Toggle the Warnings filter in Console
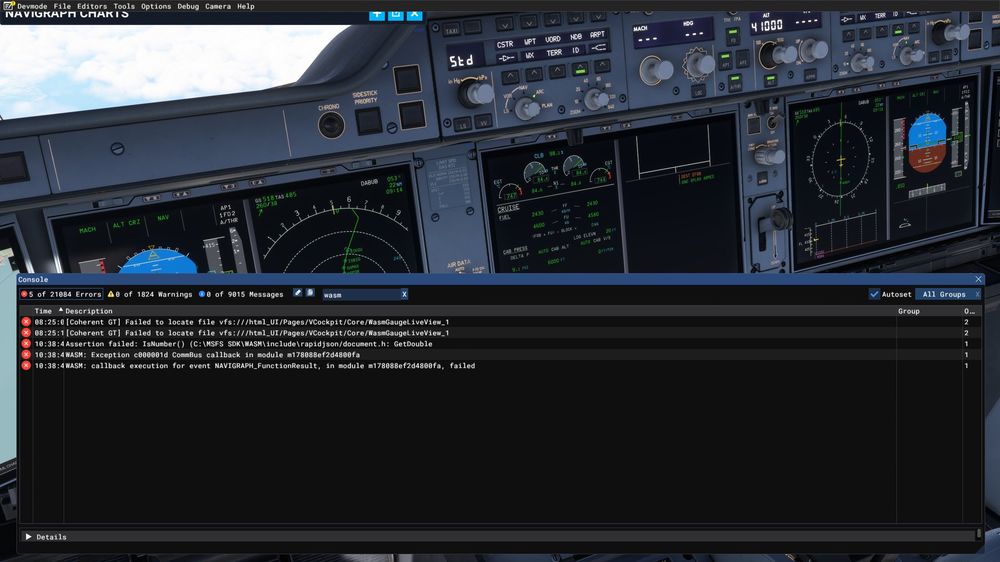1000x562 pixels. tap(150, 295)
